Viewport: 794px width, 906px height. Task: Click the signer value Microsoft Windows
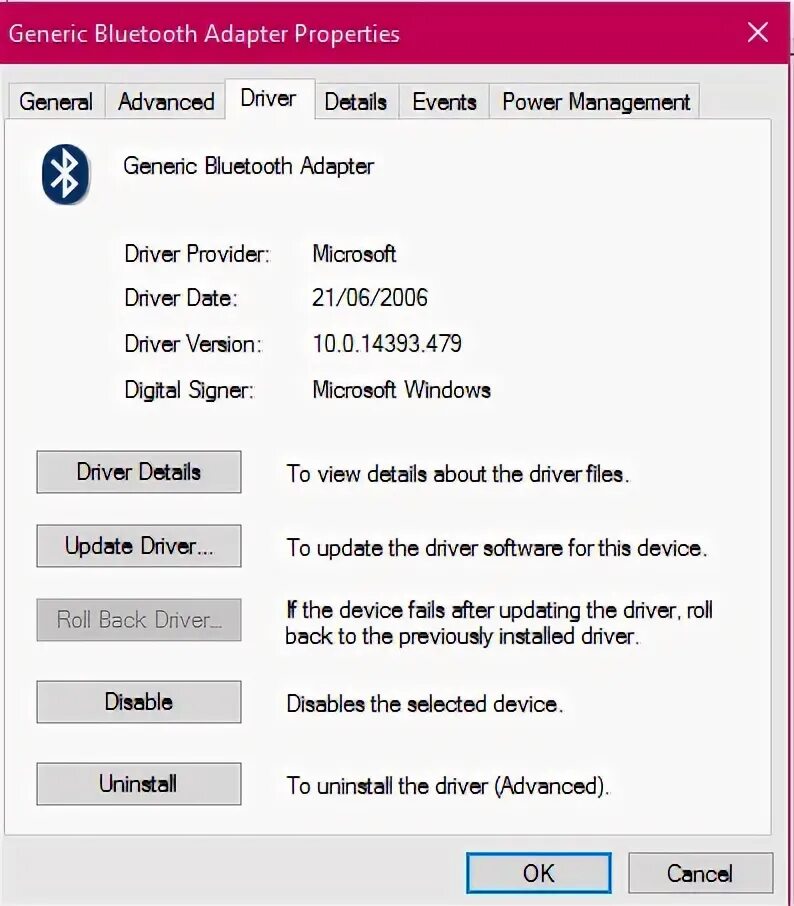402,390
